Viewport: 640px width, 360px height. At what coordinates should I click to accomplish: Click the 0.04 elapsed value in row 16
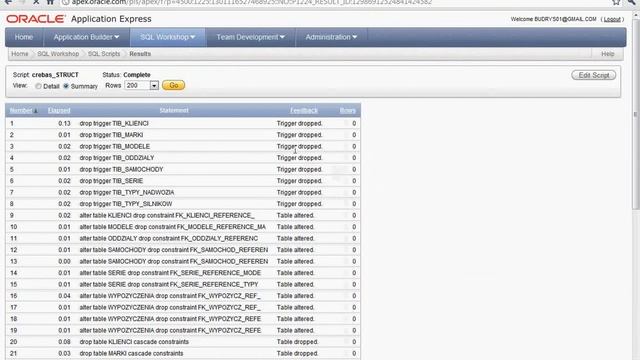click(64, 296)
